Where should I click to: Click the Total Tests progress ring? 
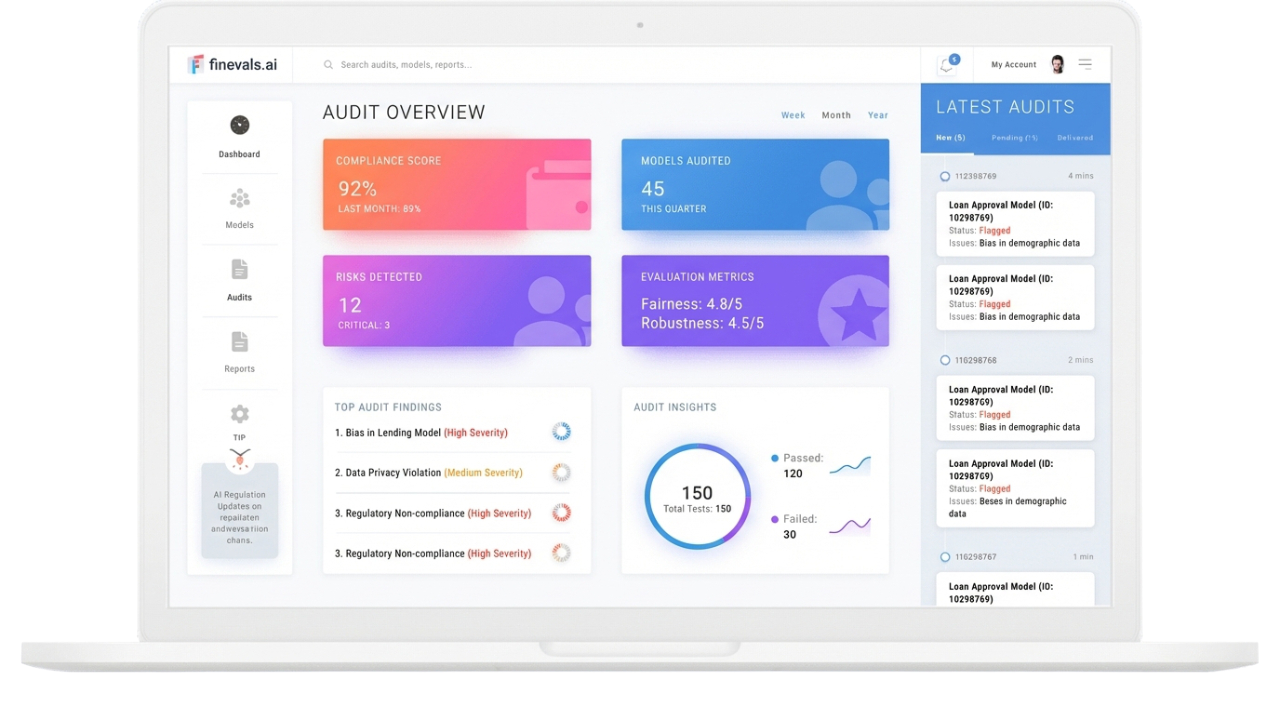coord(697,497)
